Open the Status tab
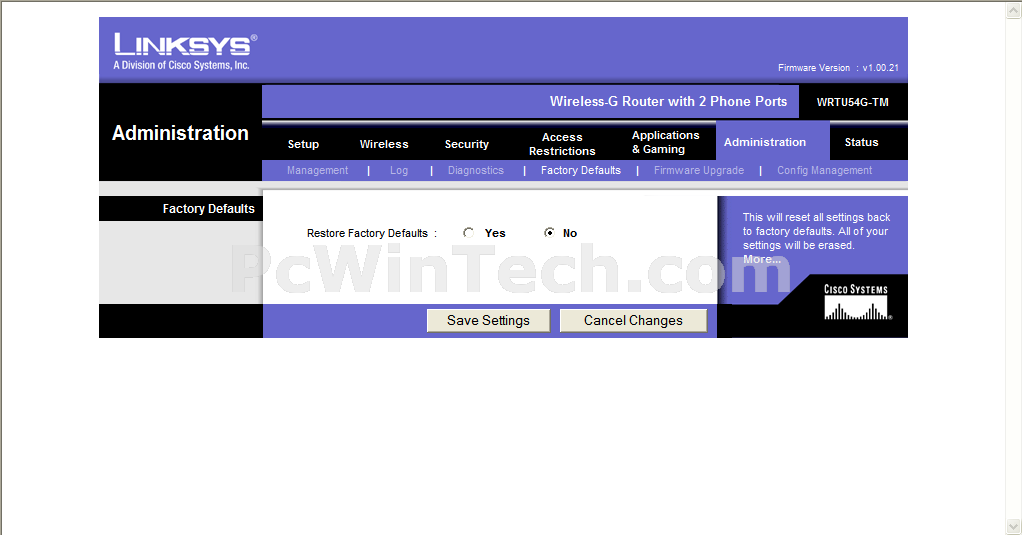This screenshot has width=1022, height=535. click(861, 142)
